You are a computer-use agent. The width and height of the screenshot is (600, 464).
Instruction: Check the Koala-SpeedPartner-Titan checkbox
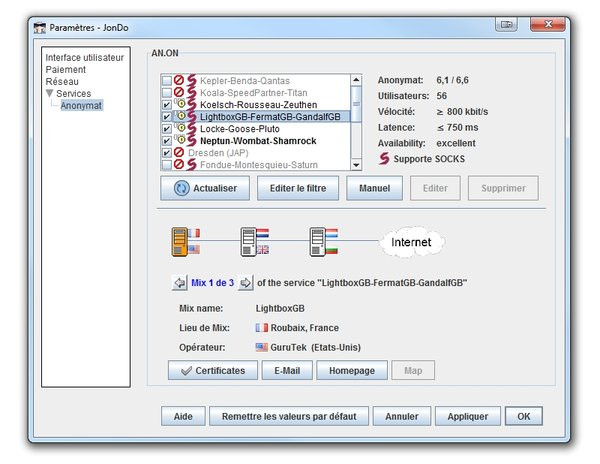[167, 93]
